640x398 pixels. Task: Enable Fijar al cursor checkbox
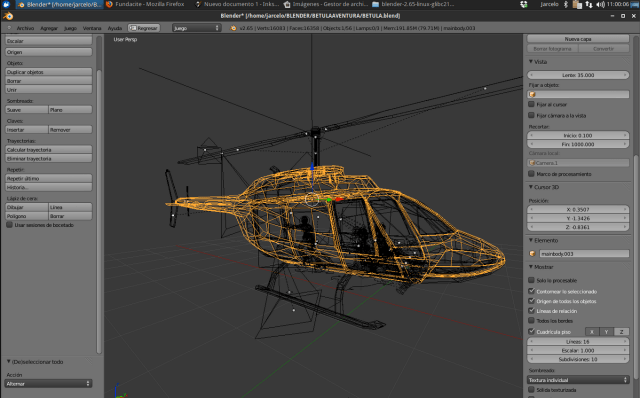coord(531,104)
